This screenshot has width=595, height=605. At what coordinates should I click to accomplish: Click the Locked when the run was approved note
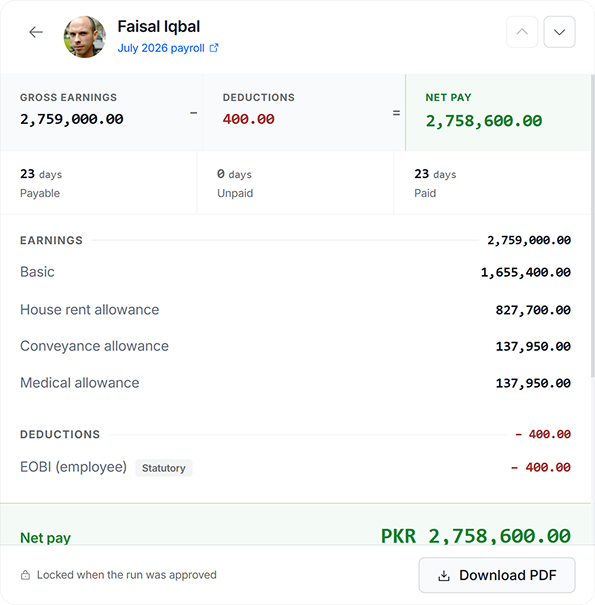127,575
